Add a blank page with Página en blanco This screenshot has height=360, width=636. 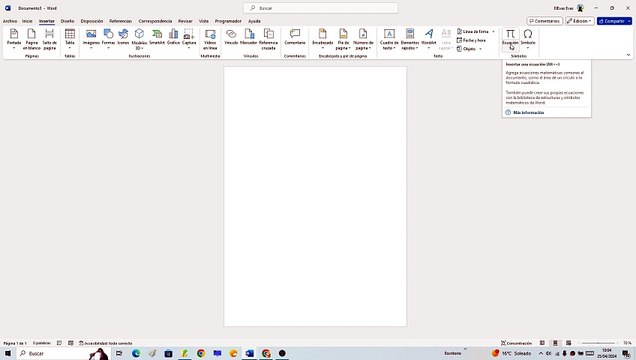31,39
